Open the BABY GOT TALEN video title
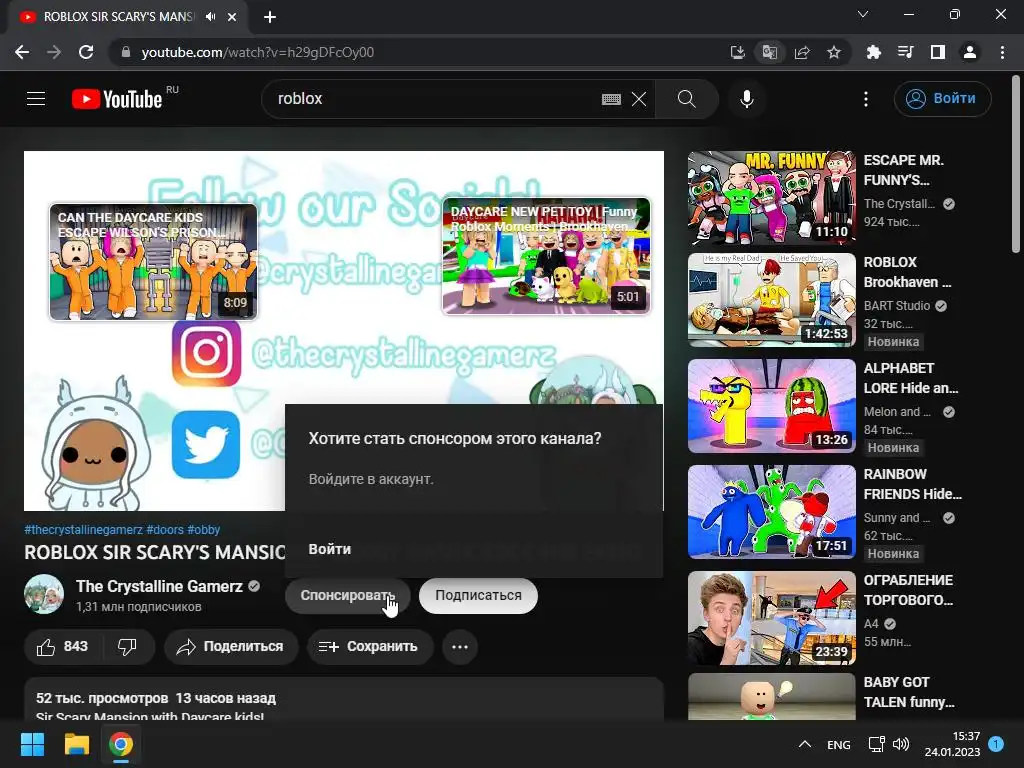Screen dimensions: 1024x768 point(909,692)
